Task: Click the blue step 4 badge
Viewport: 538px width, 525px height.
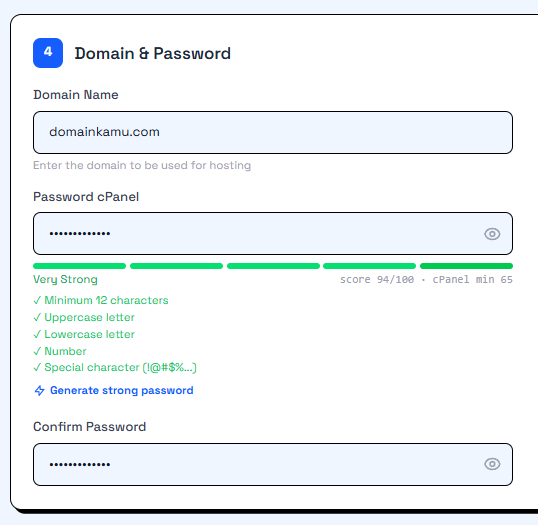Action: point(48,53)
